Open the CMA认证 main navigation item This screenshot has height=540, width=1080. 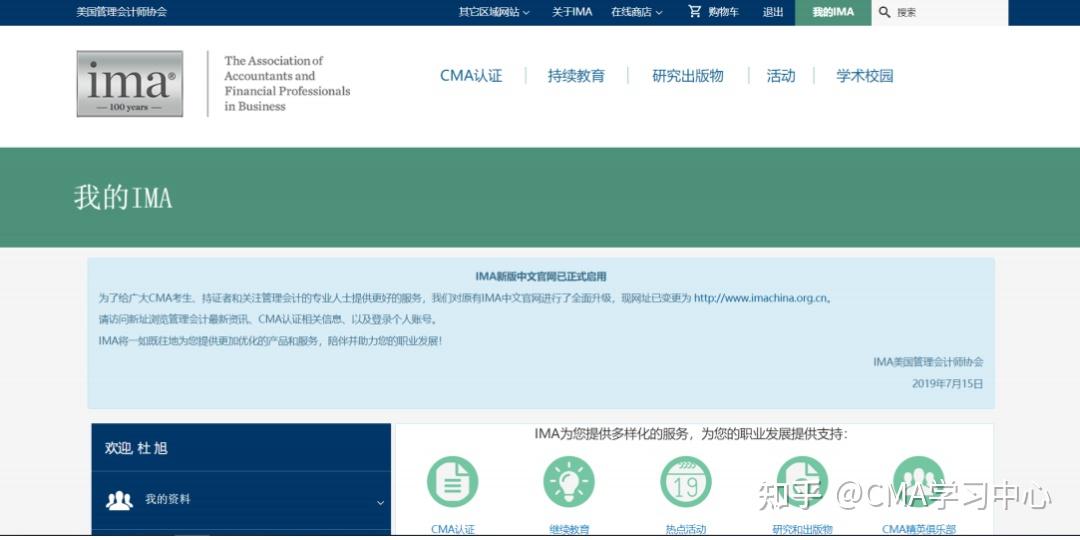pyautogui.click(x=471, y=76)
